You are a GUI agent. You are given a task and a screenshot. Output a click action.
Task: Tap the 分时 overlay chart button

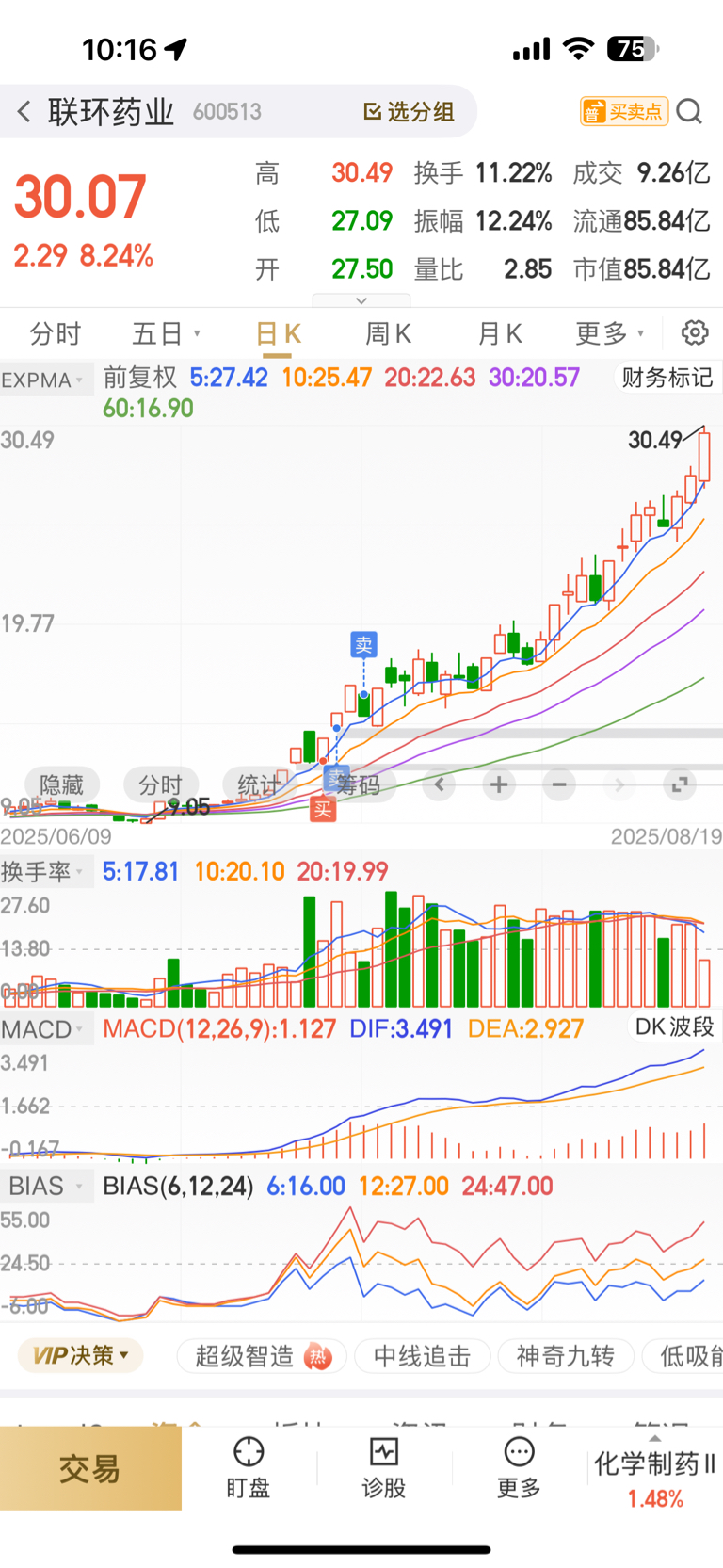click(161, 784)
